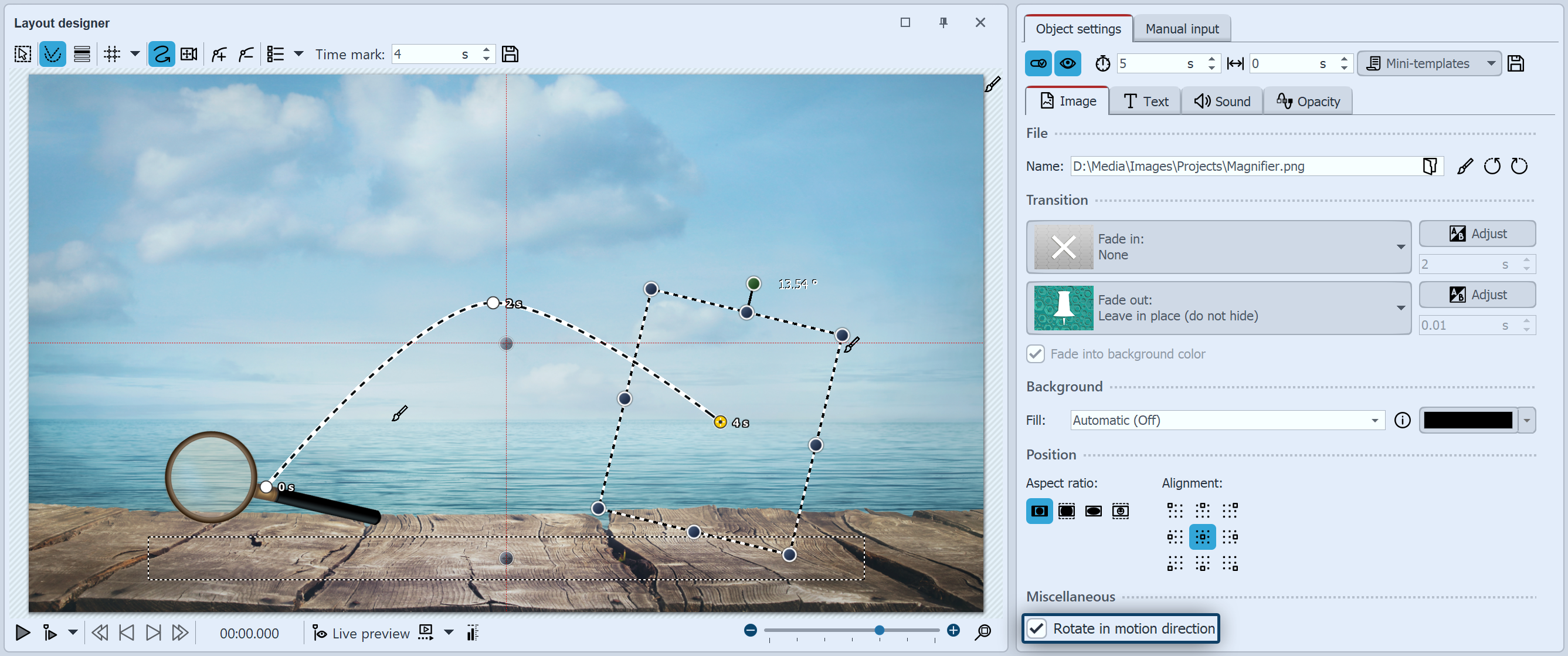
Task: Select the selection arrow tool
Action: click(21, 53)
